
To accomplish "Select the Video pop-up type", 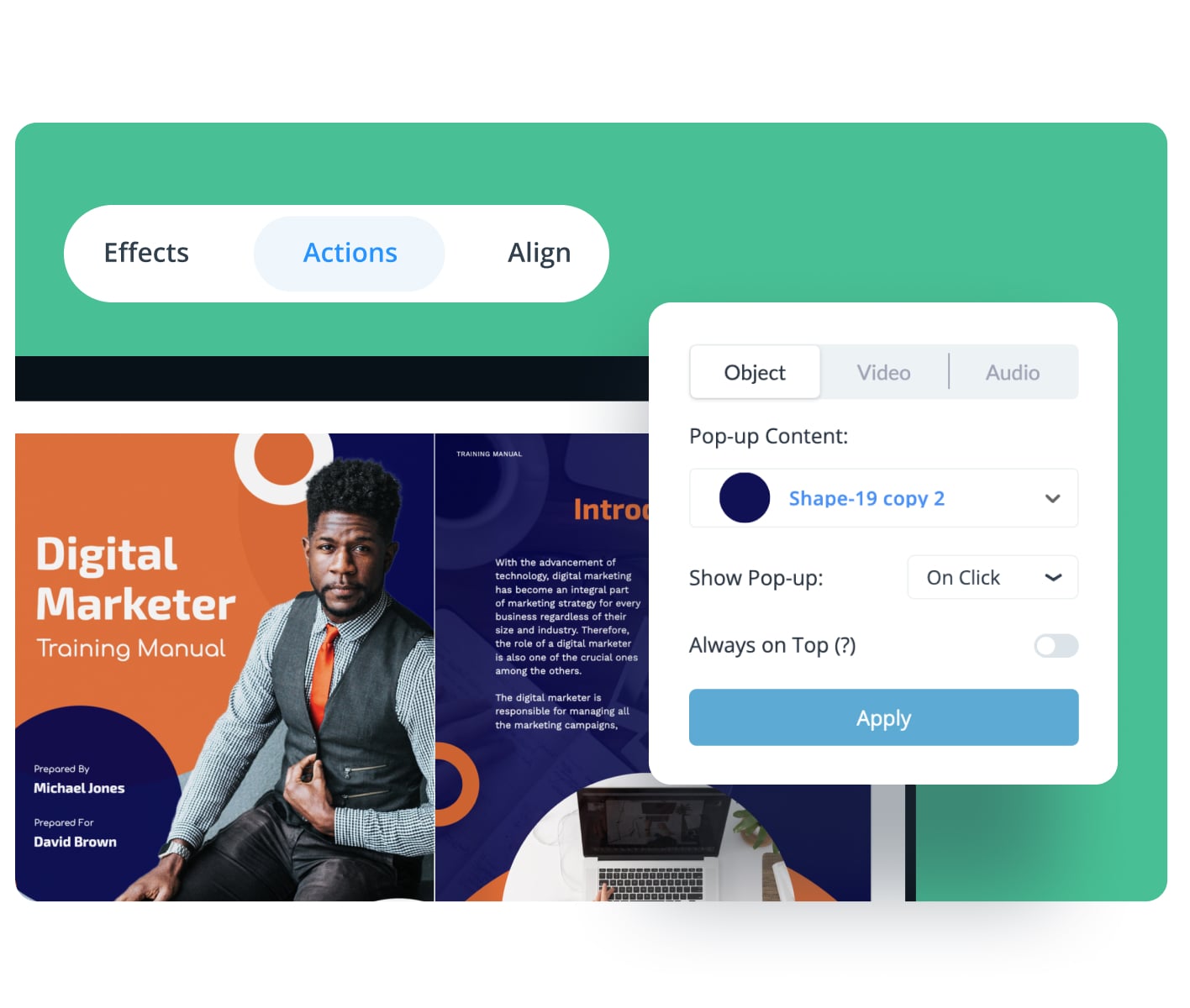I will pos(883,372).
